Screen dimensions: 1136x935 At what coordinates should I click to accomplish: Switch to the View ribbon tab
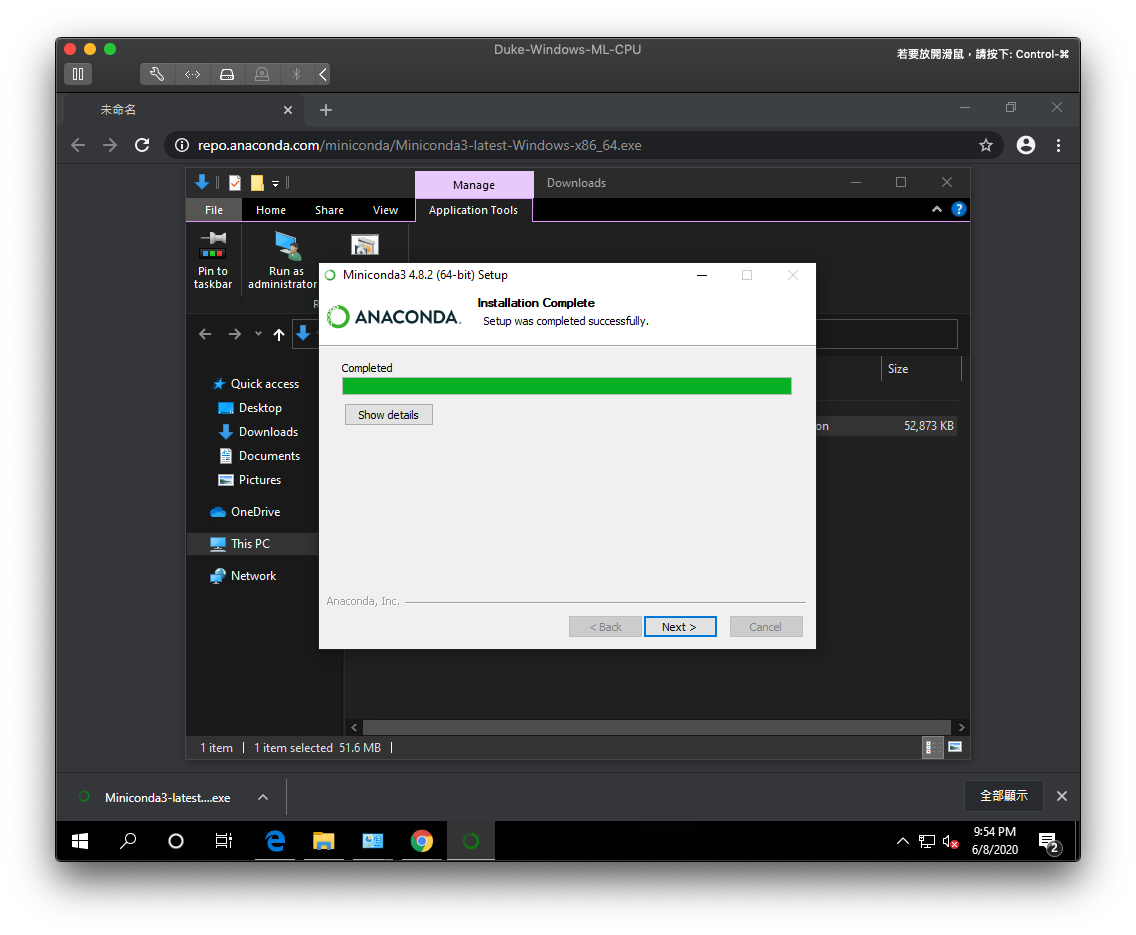[x=385, y=210]
